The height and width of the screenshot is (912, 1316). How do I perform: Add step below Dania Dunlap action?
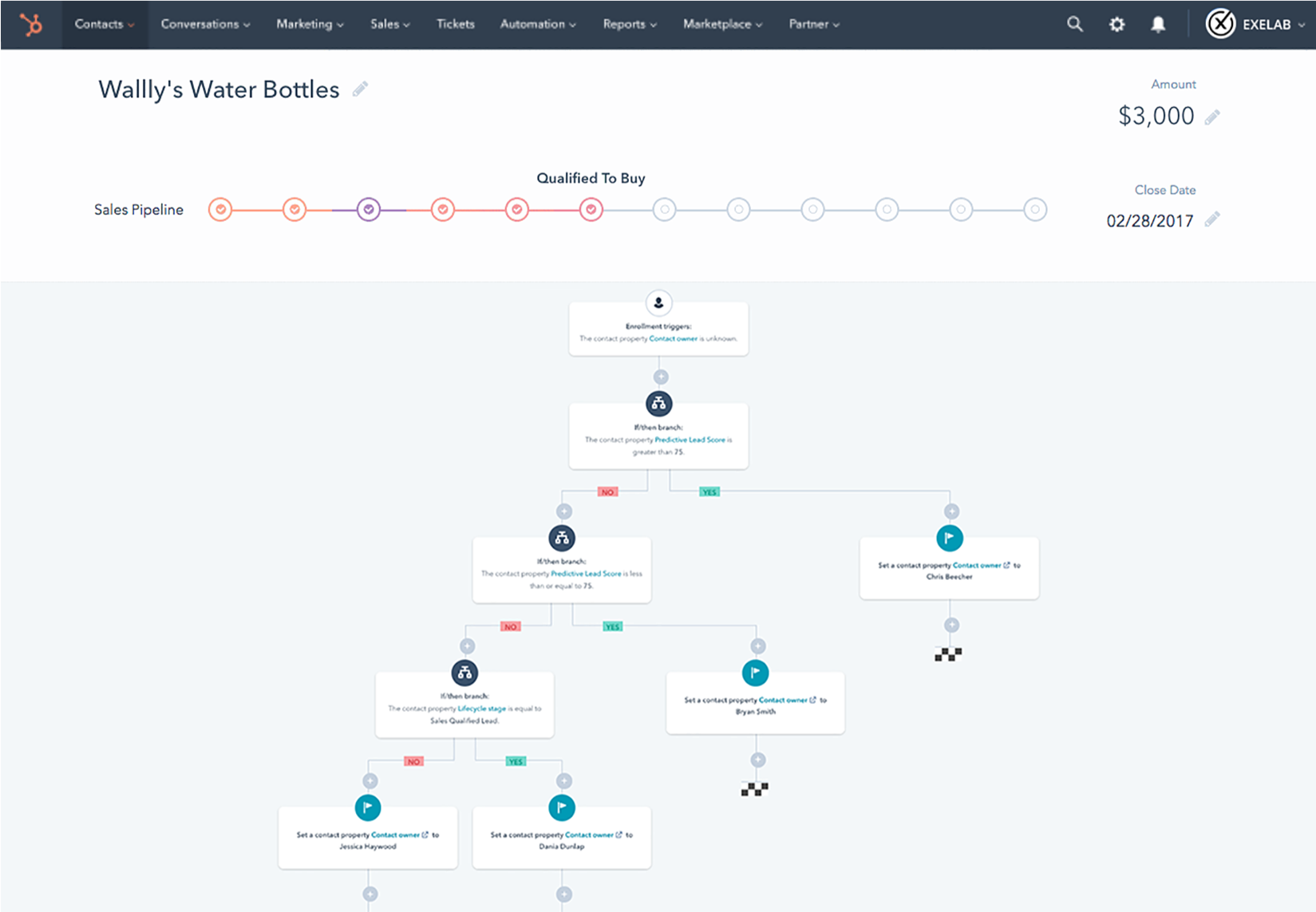click(x=564, y=894)
